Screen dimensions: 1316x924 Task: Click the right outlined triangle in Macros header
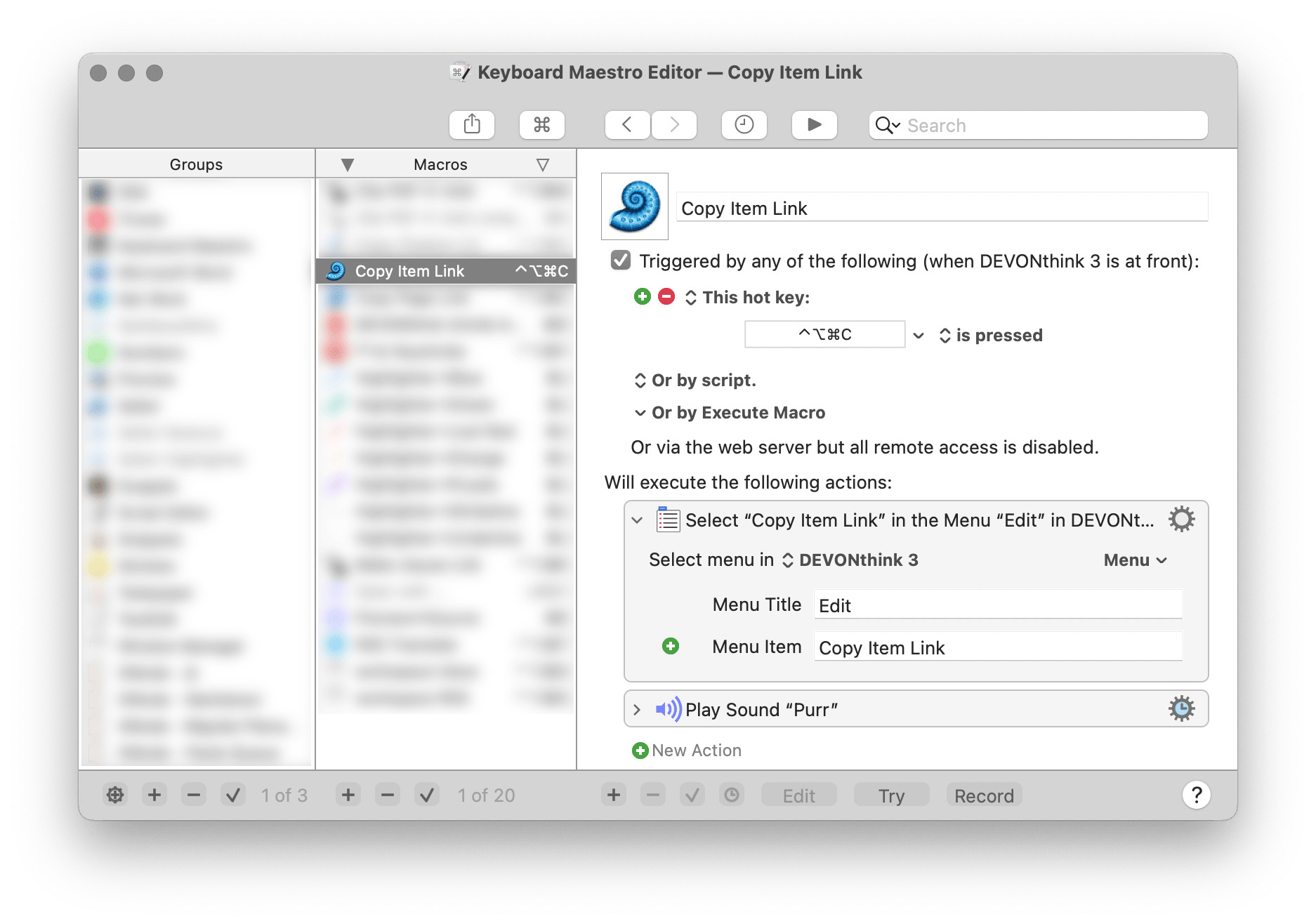coord(542,165)
